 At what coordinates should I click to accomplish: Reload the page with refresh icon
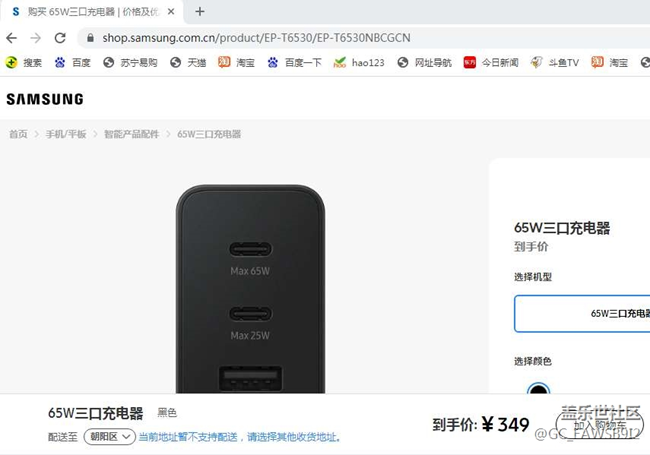click(x=60, y=38)
